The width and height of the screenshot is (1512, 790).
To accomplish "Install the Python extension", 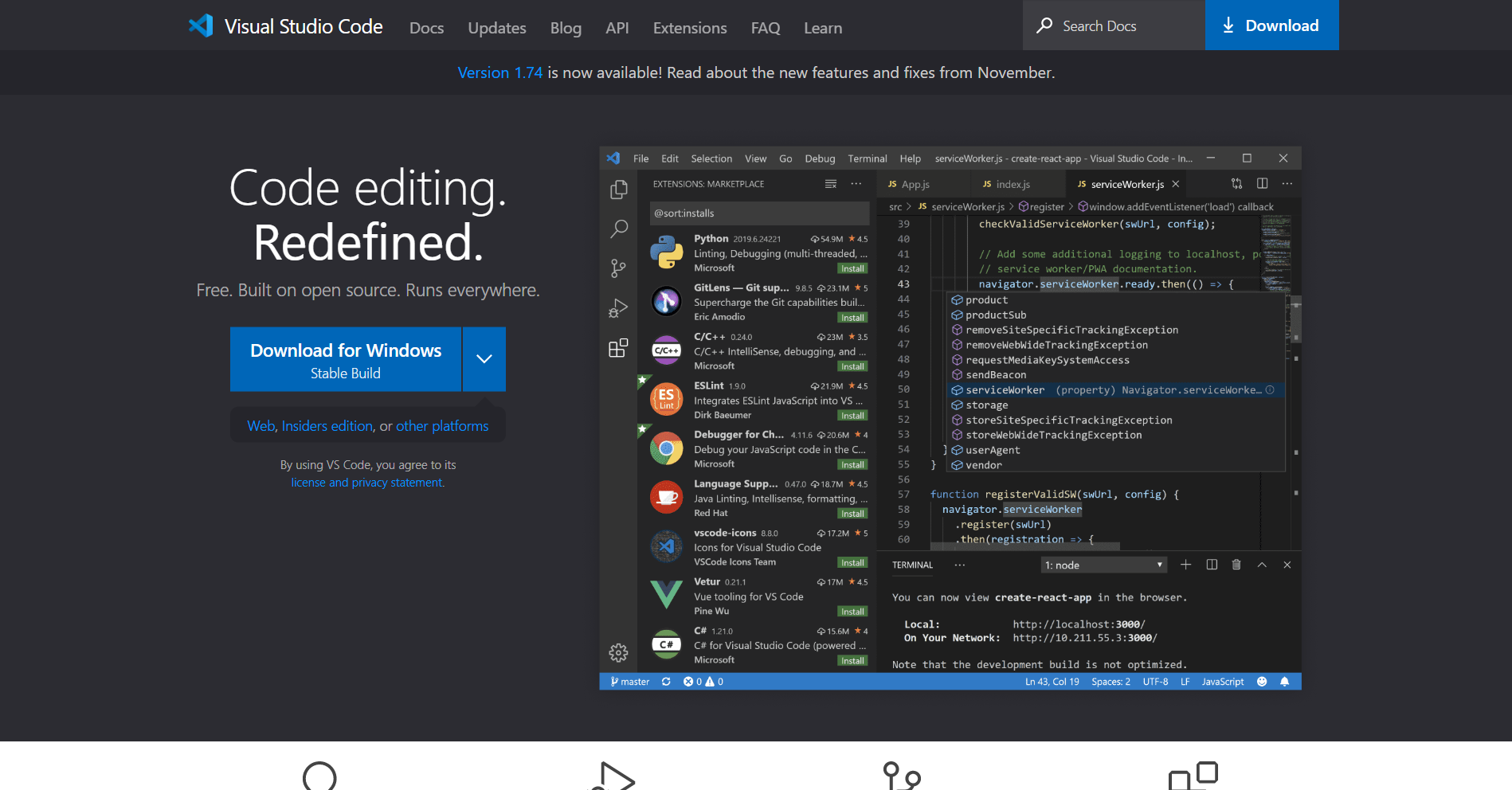I will (x=852, y=268).
